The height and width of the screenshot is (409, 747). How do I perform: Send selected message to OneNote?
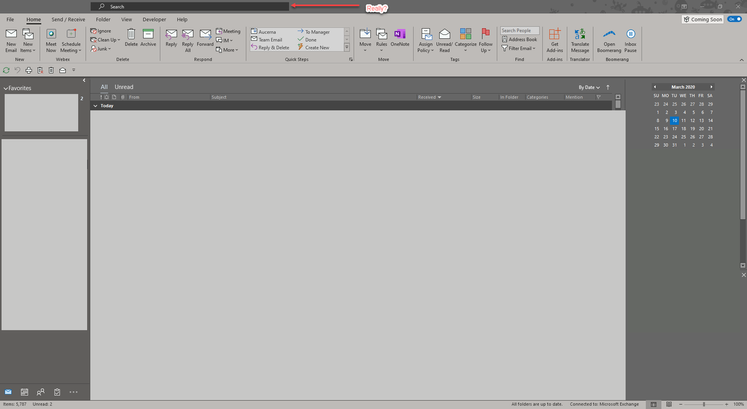click(x=400, y=38)
